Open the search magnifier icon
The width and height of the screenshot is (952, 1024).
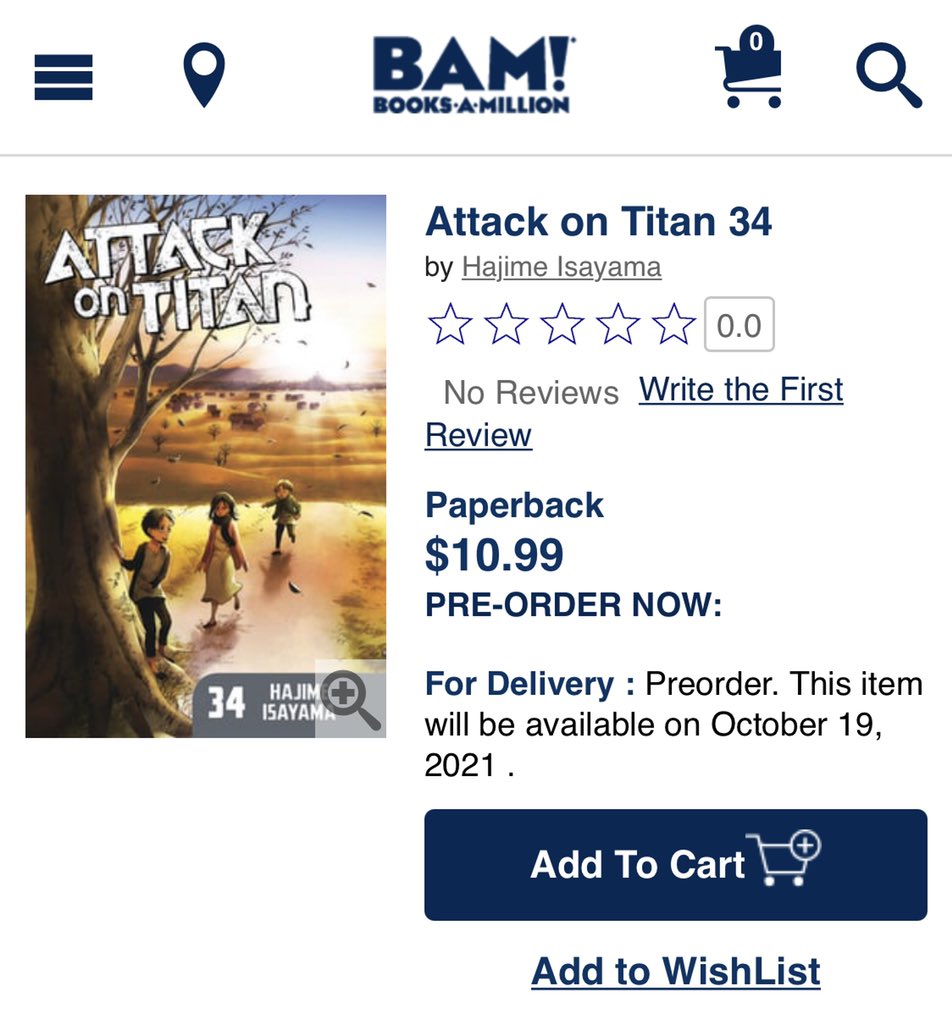click(x=889, y=75)
